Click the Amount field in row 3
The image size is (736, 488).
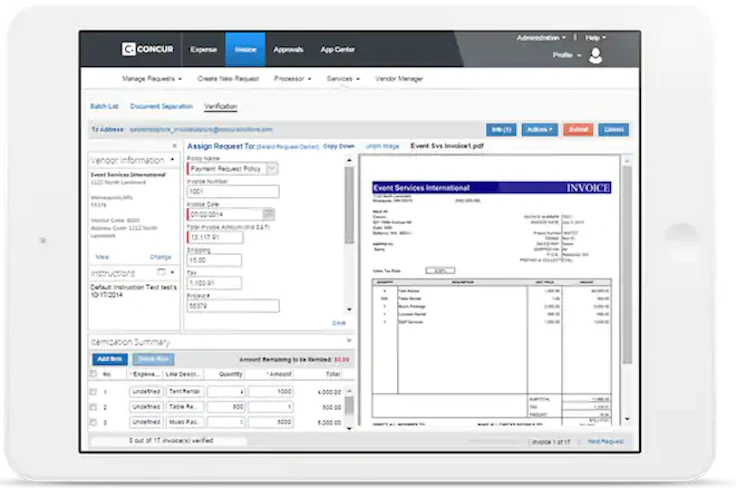[x=271, y=422]
